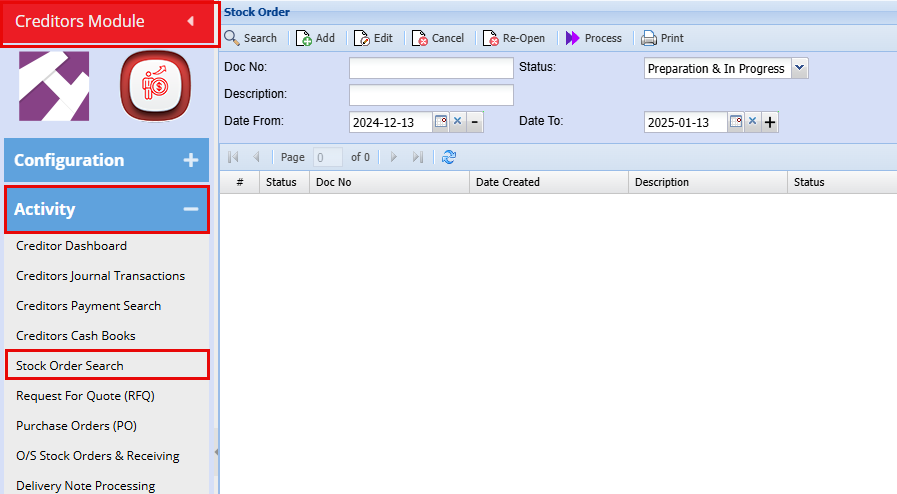Re-Open a stock order
This screenshot has height=494, width=897.
514,38
